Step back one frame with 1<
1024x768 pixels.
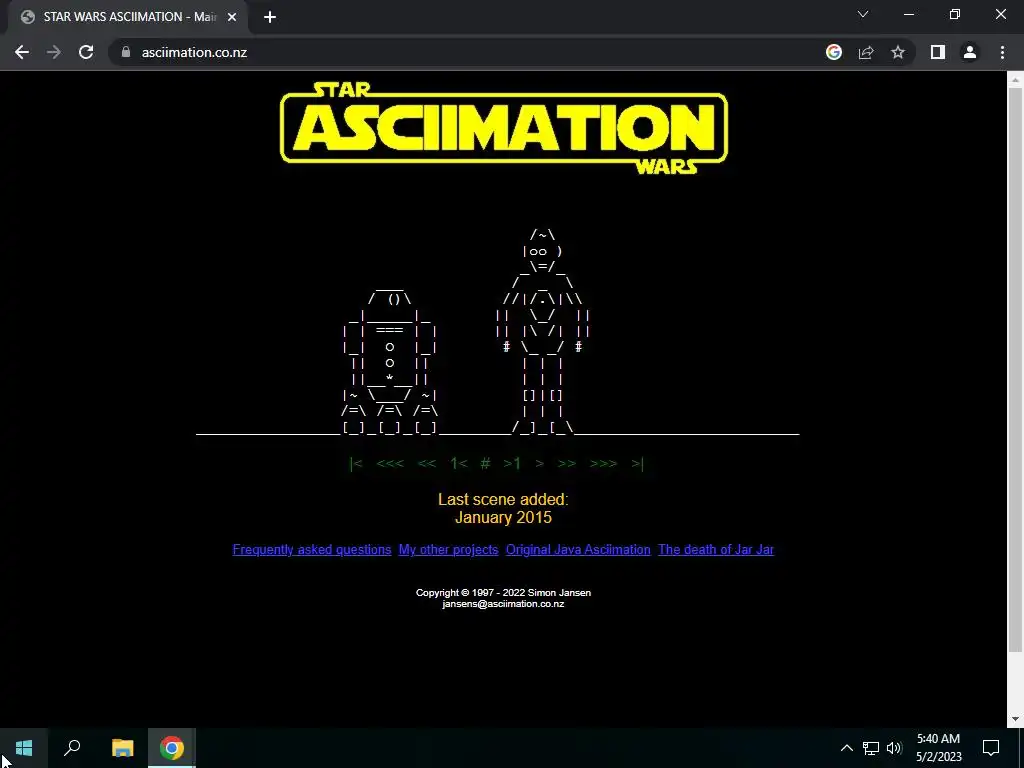pos(458,464)
